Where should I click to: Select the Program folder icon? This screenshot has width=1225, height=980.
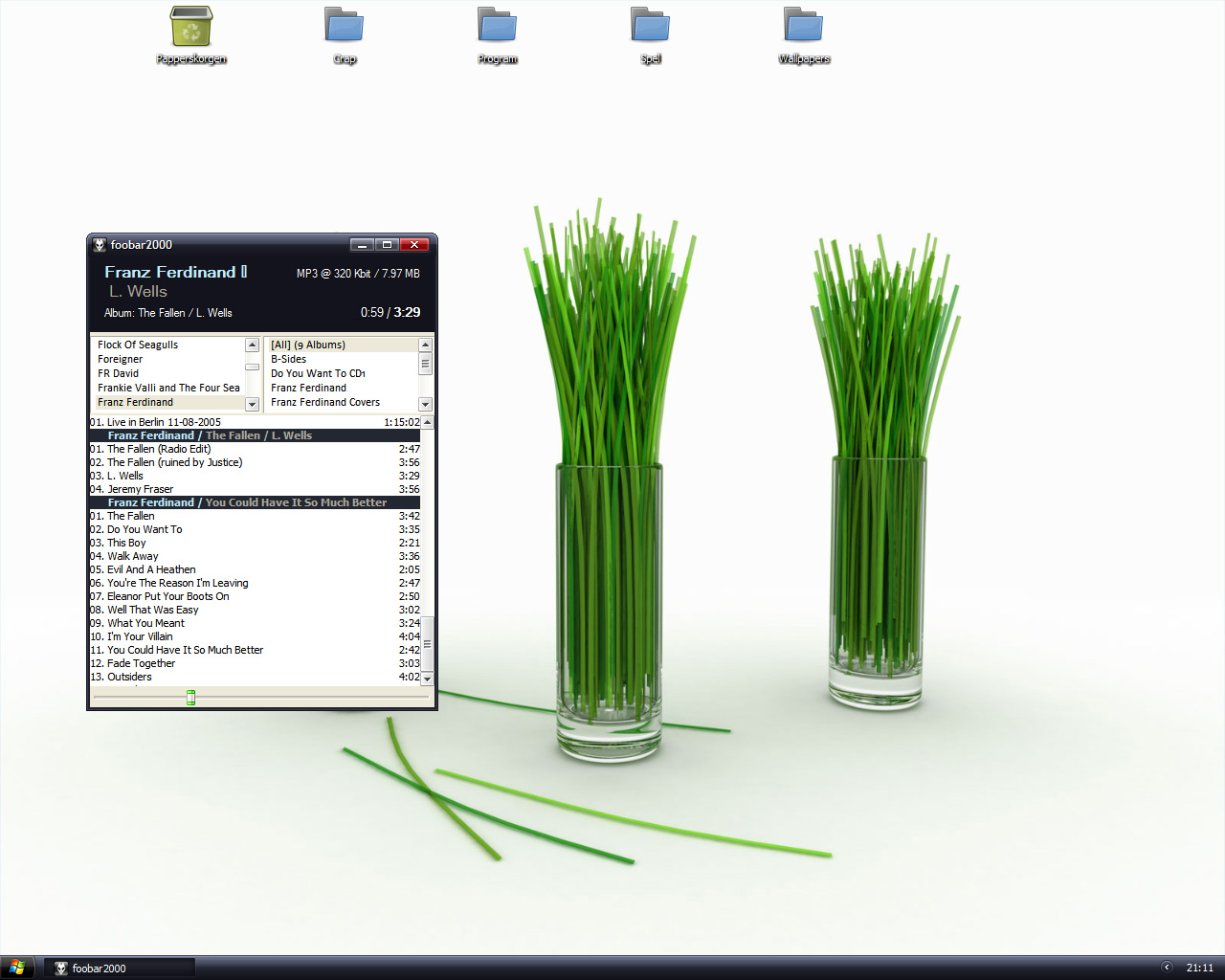click(498, 27)
